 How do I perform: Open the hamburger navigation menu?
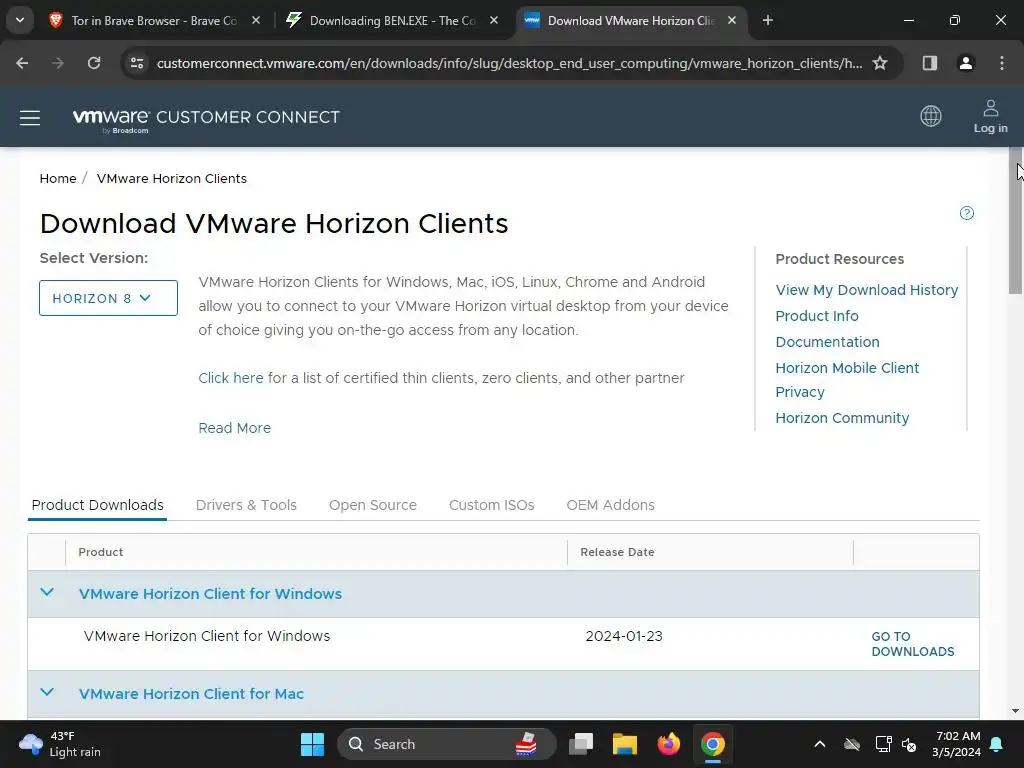(30, 118)
